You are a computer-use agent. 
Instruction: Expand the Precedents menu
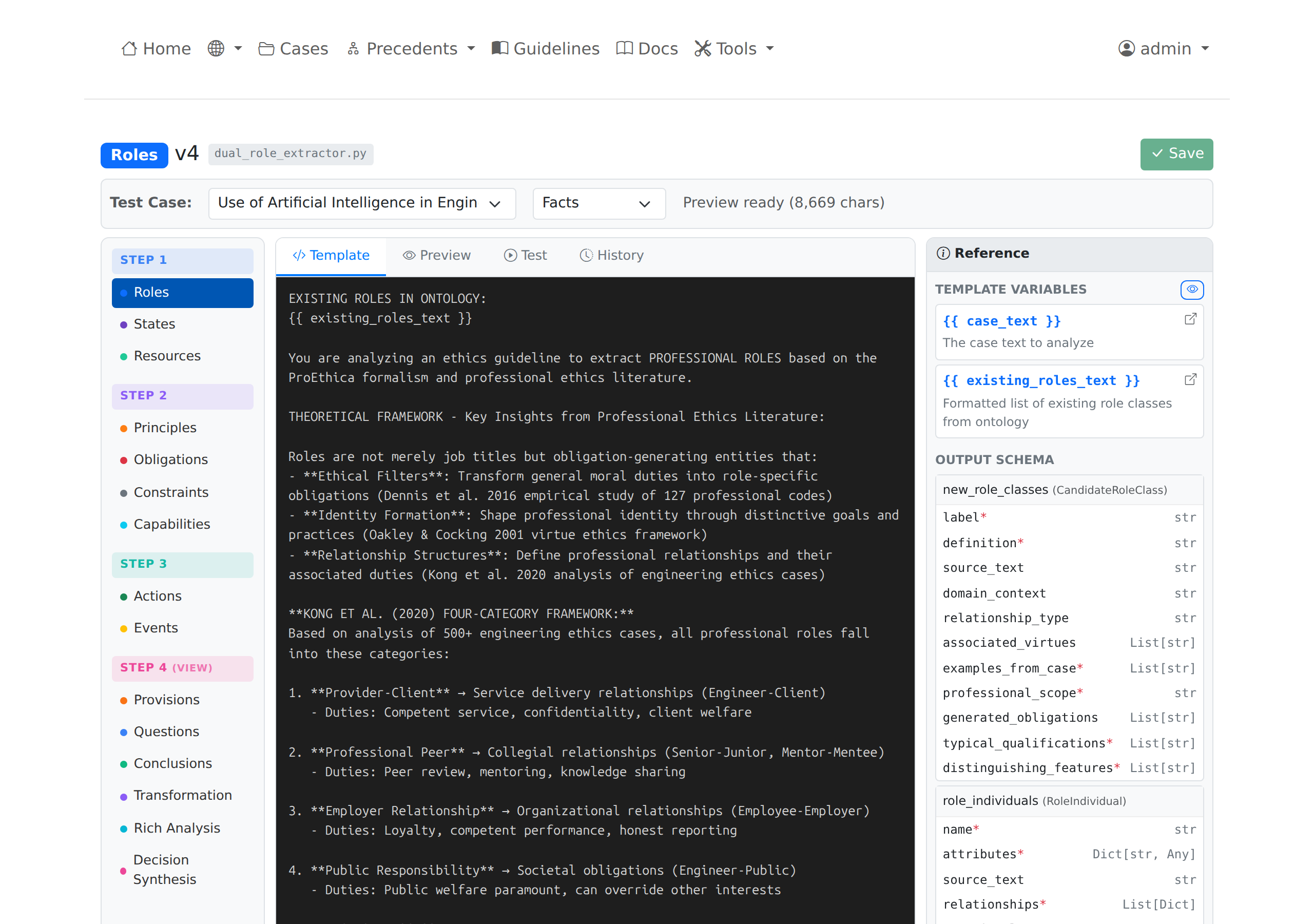[411, 49]
